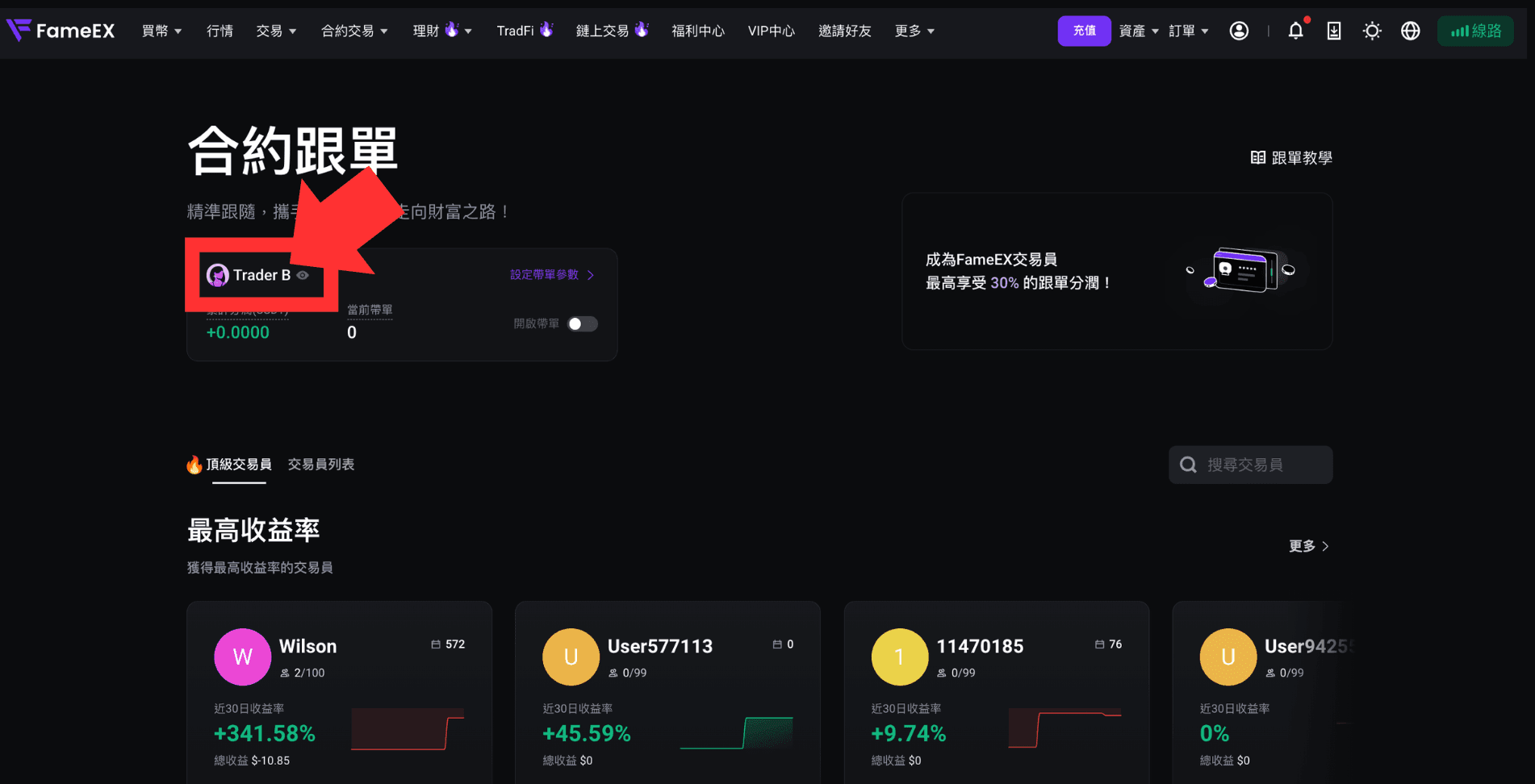The image size is (1535, 784).
Task: Expand the 交易 menu
Action: (276, 31)
